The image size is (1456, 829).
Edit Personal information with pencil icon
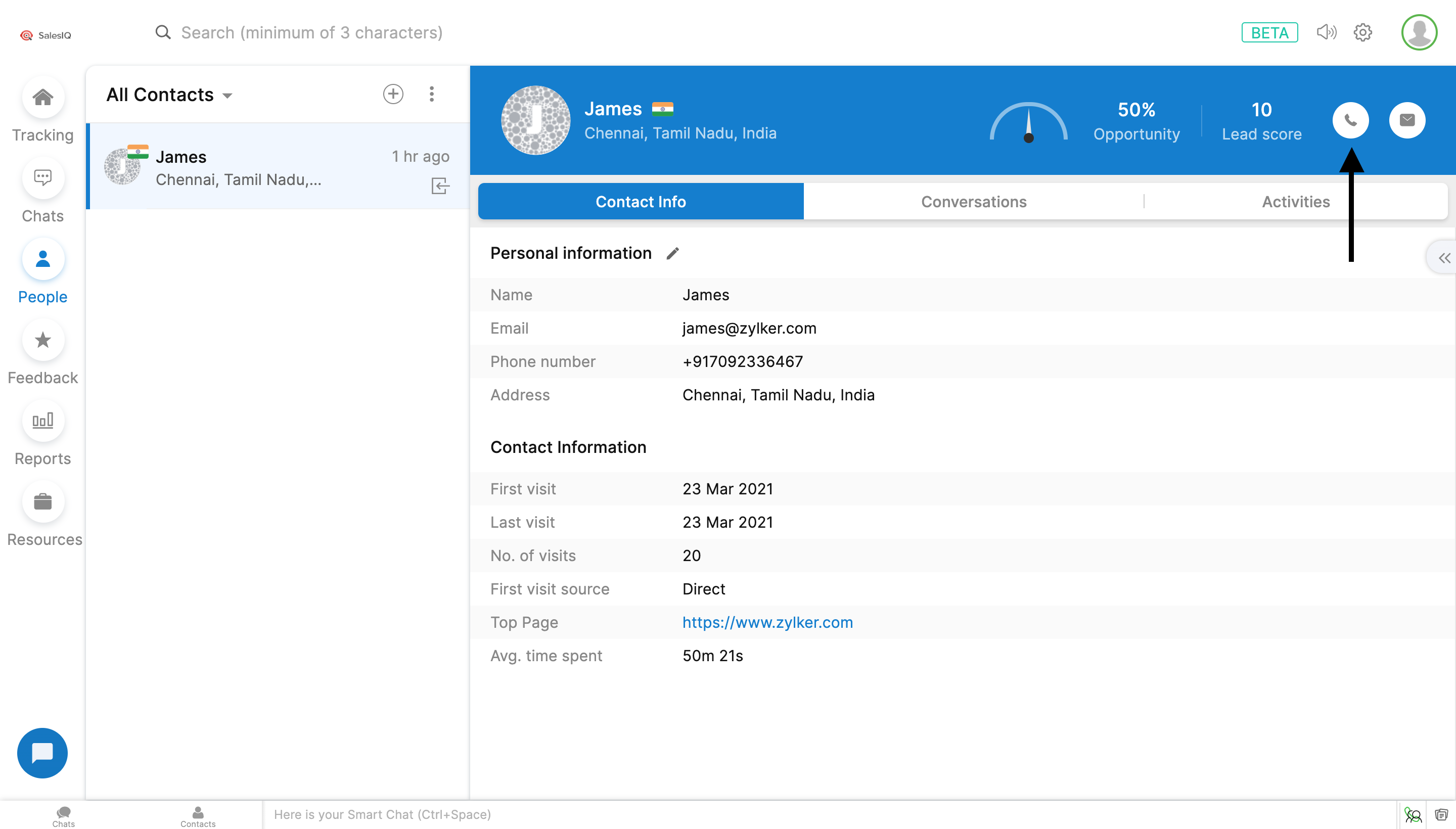672,253
